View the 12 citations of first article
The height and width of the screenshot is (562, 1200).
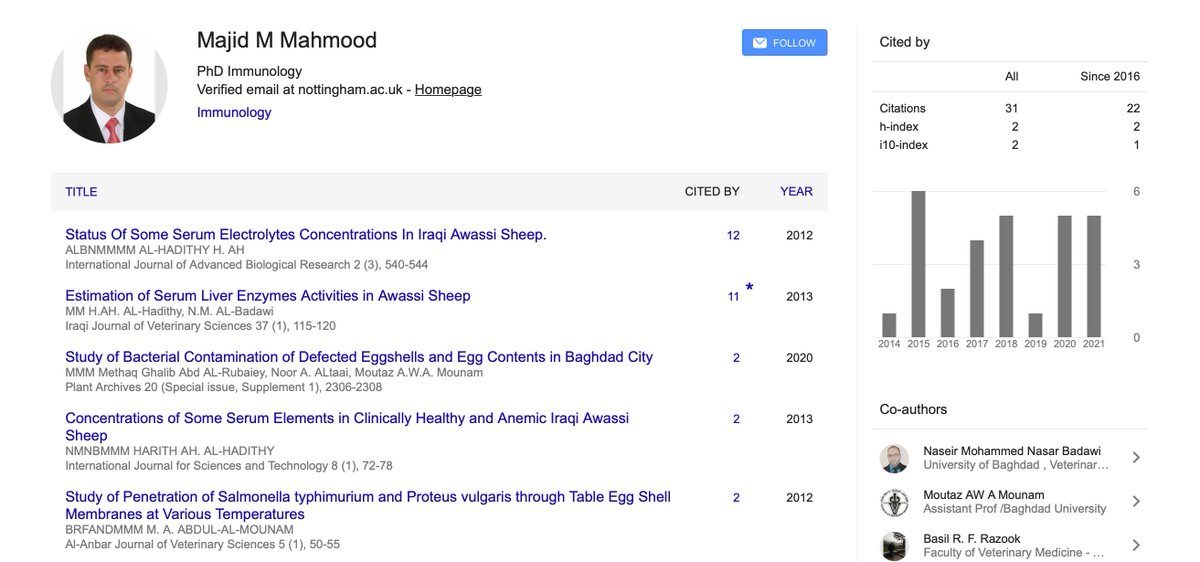(733, 236)
